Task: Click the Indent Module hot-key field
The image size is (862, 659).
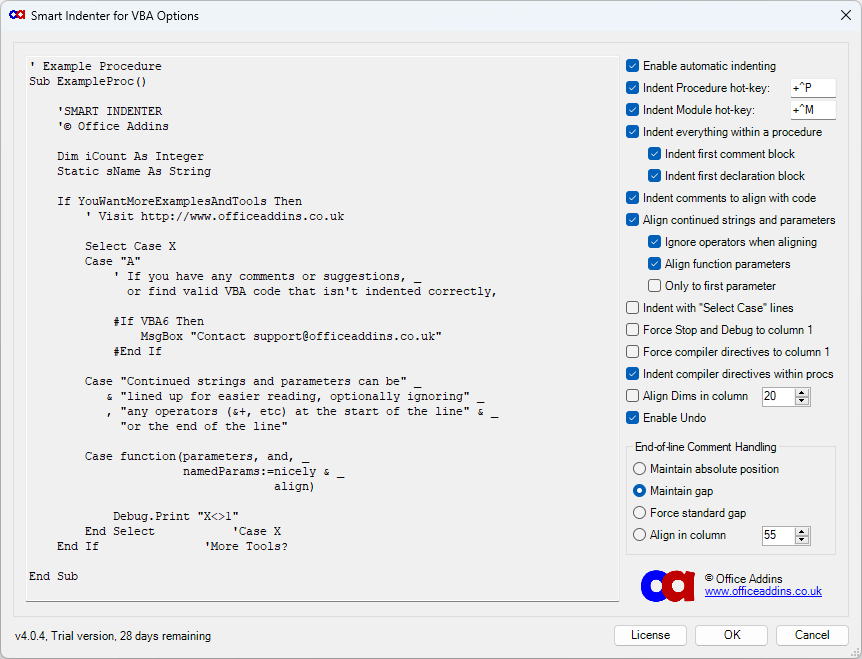Action: (812, 110)
